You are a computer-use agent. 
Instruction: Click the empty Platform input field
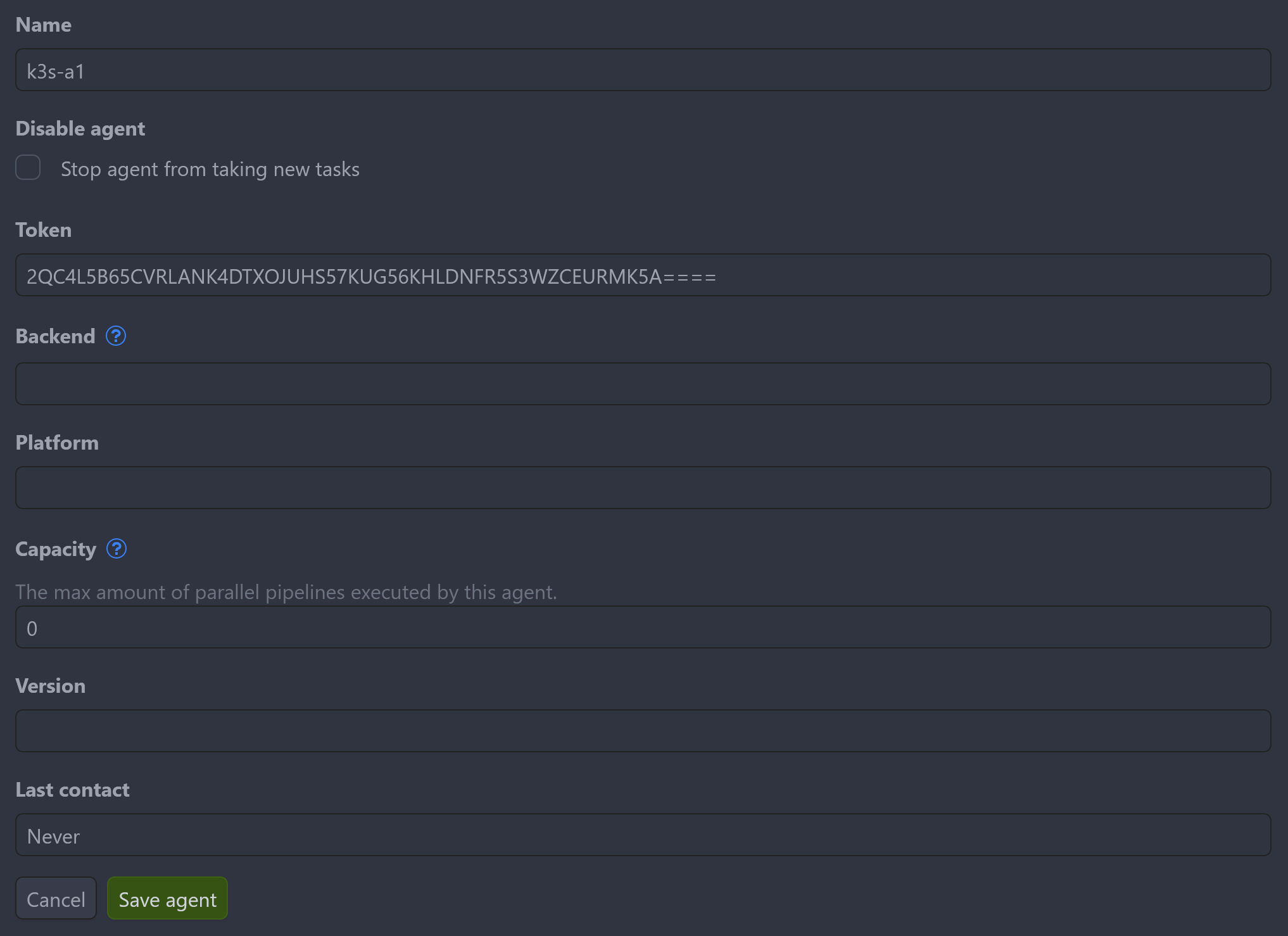(643, 488)
